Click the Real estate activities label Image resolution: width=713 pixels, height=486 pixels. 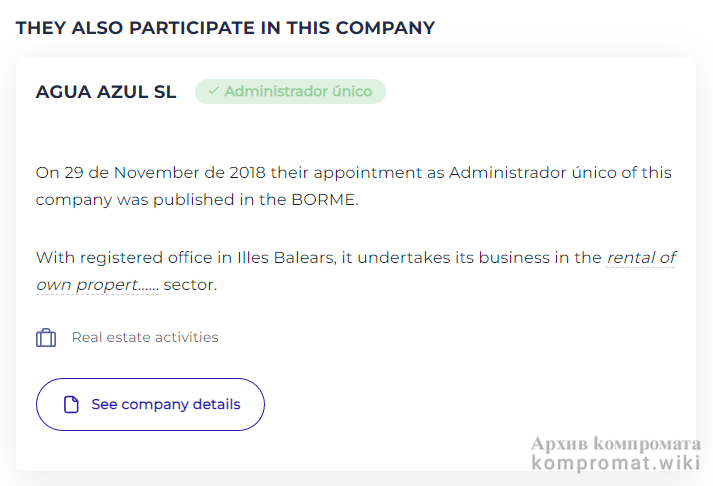click(x=145, y=337)
